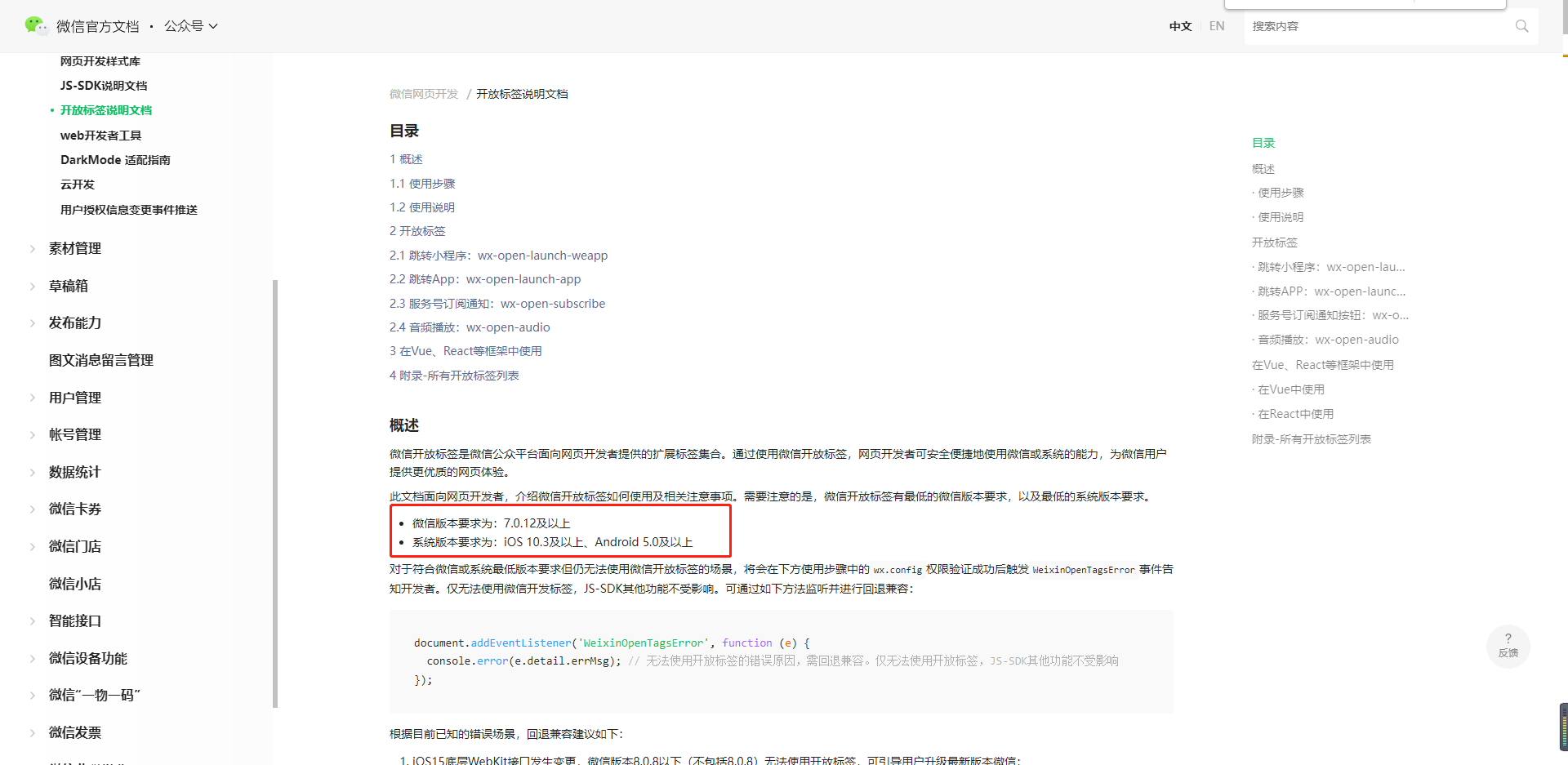Open 2.2 wx-open-launch-app contents link
The image size is (1568, 765).
(x=485, y=279)
